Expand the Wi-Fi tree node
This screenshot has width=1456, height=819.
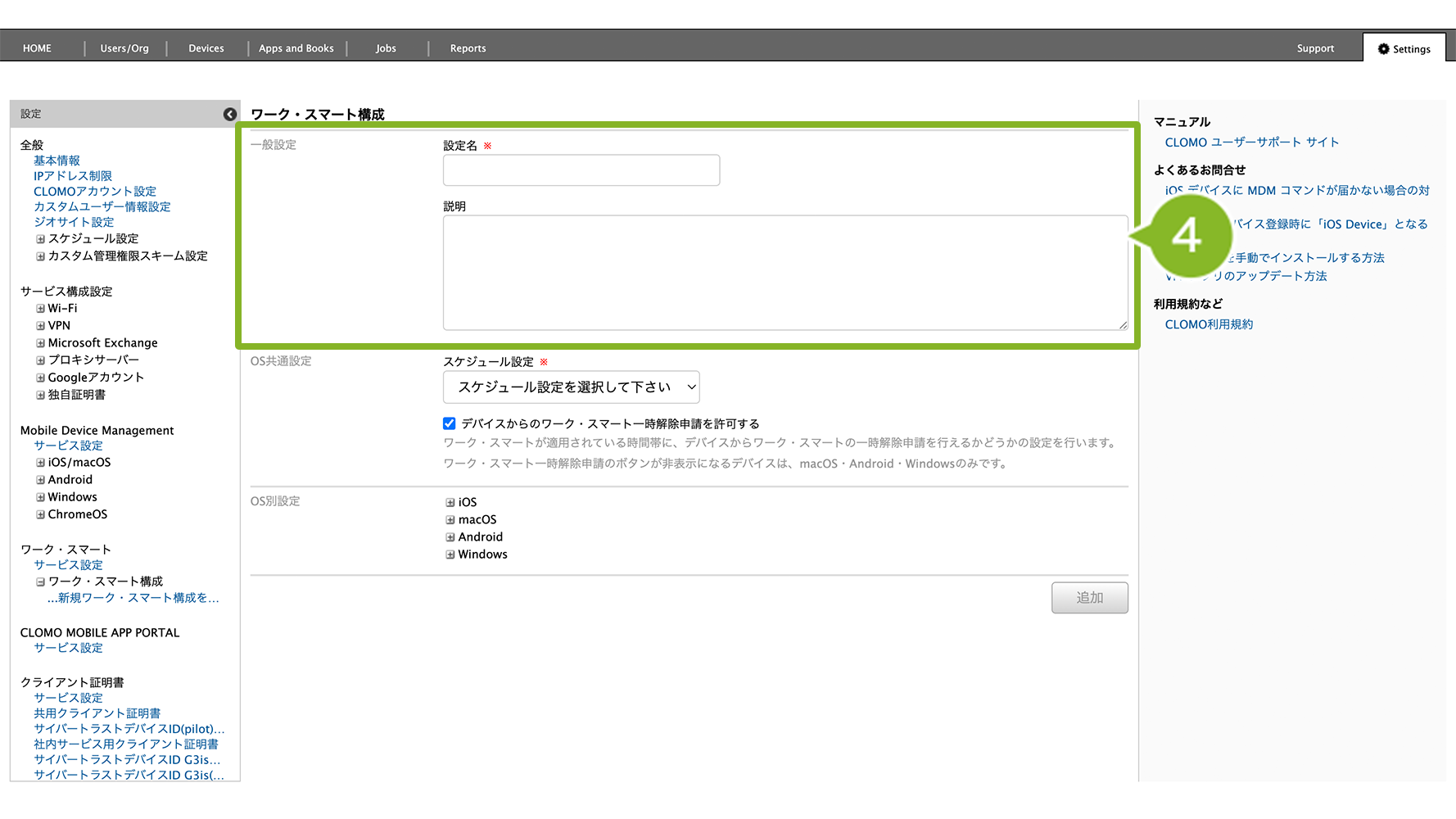(x=40, y=309)
